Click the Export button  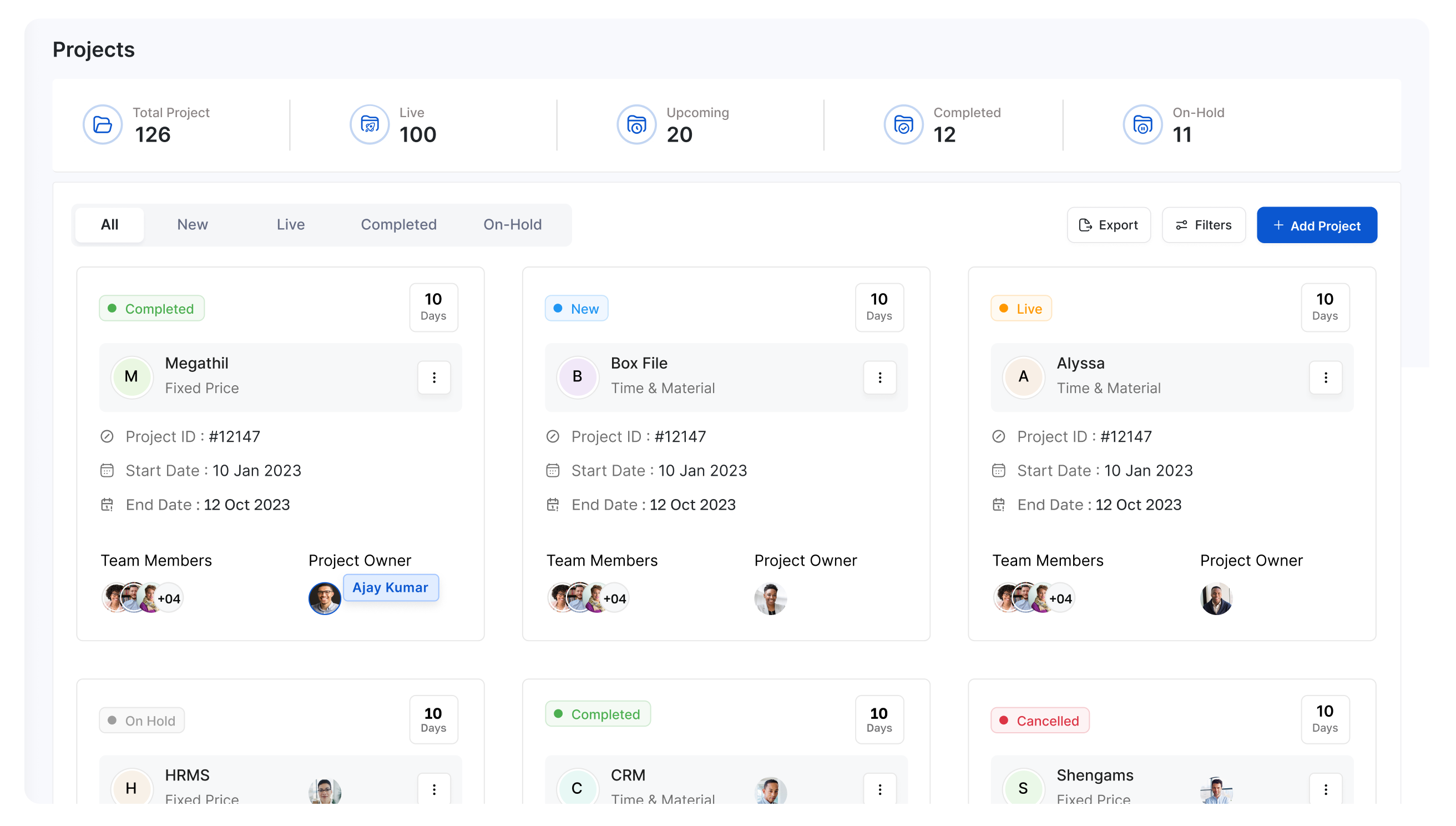click(x=1109, y=225)
